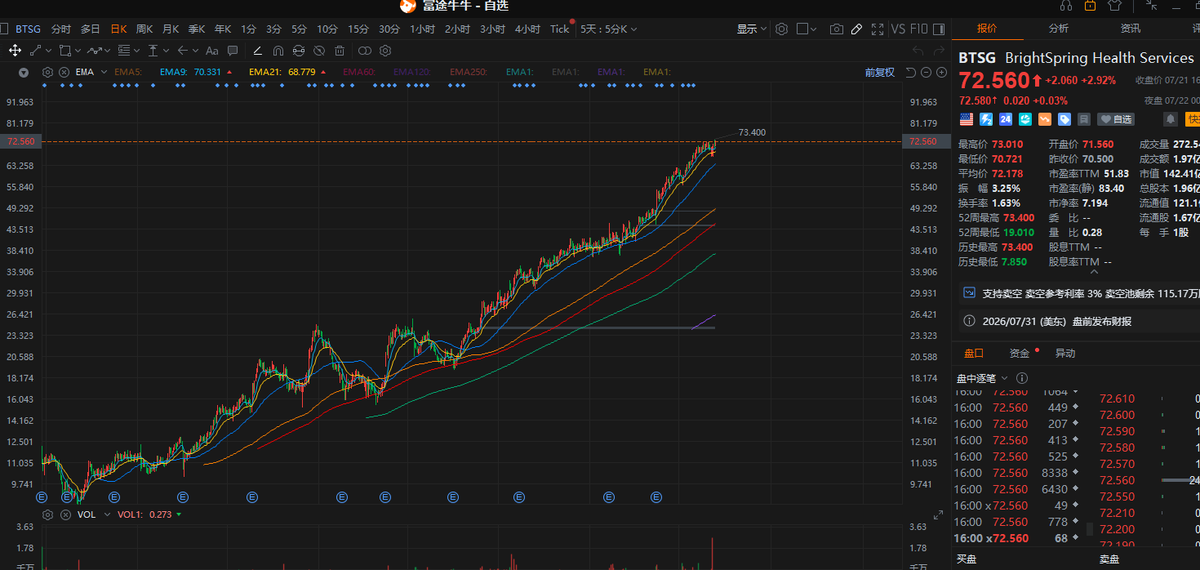Toggle the magnet snap tool

(x=278, y=51)
